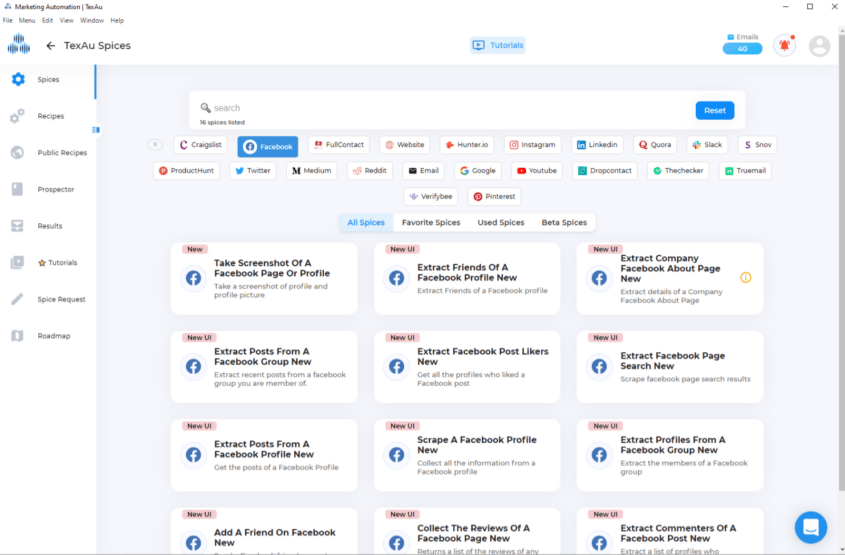
Task: Filter spices by Truemail
Action: (x=745, y=170)
